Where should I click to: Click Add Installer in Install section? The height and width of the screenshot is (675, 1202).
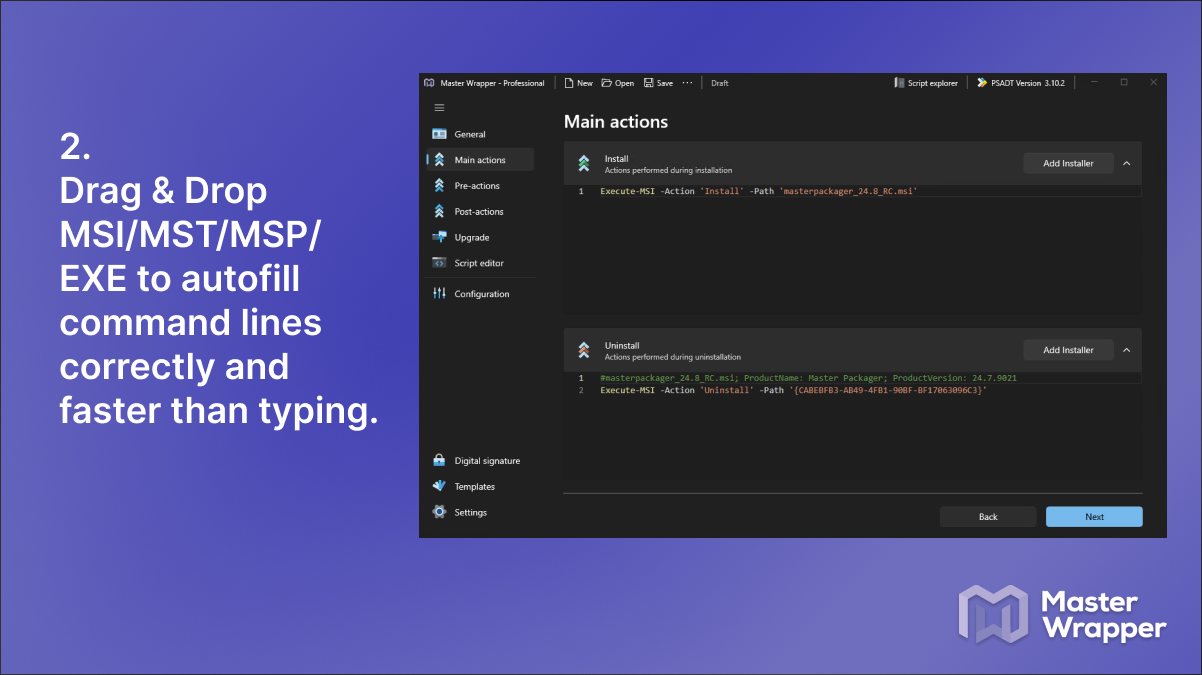click(1068, 163)
